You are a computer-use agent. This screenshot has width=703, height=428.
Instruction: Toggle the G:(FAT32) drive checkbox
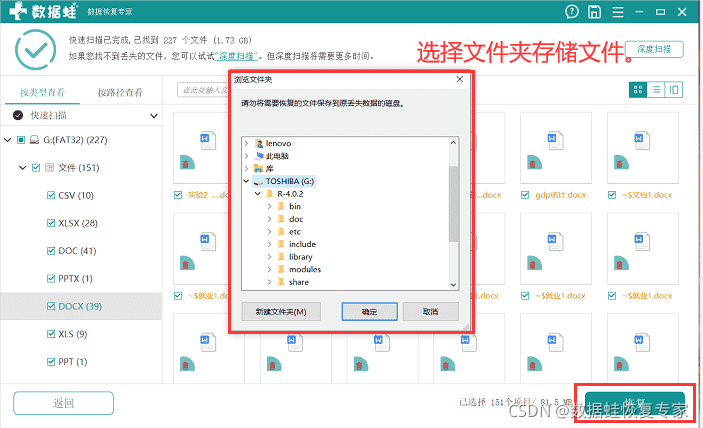point(21,140)
